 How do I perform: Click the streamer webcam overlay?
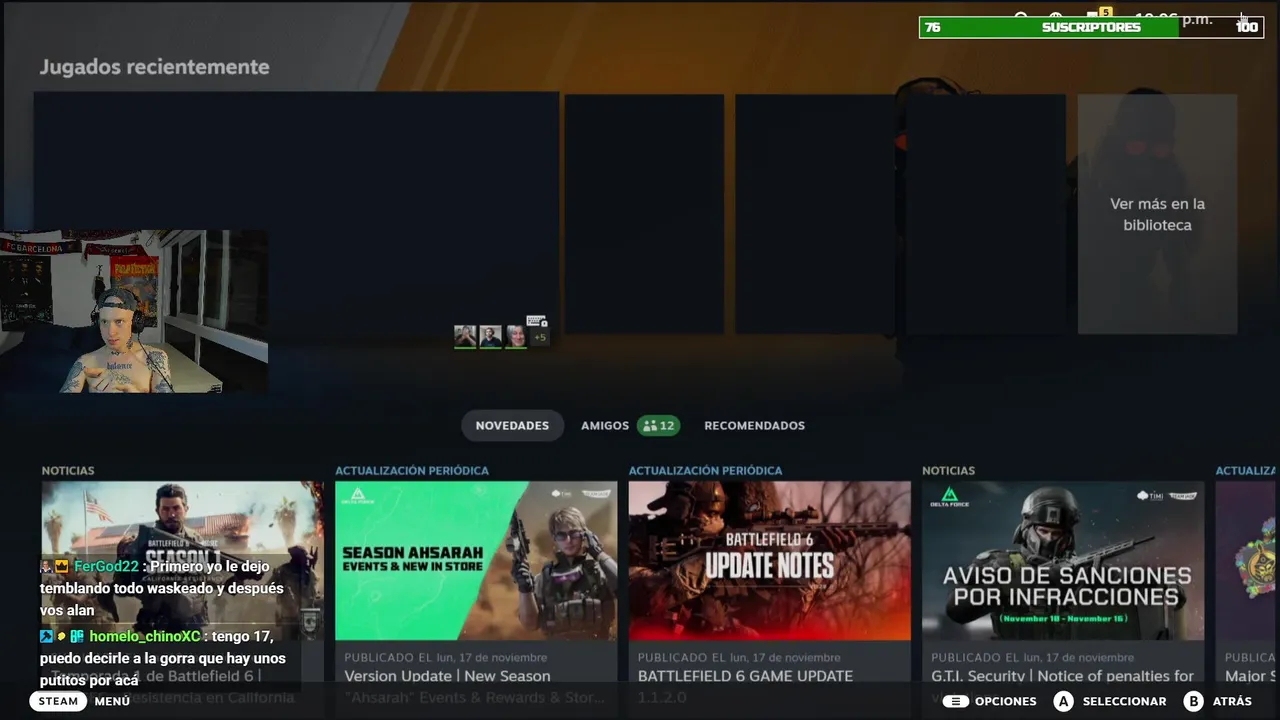click(134, 311)
